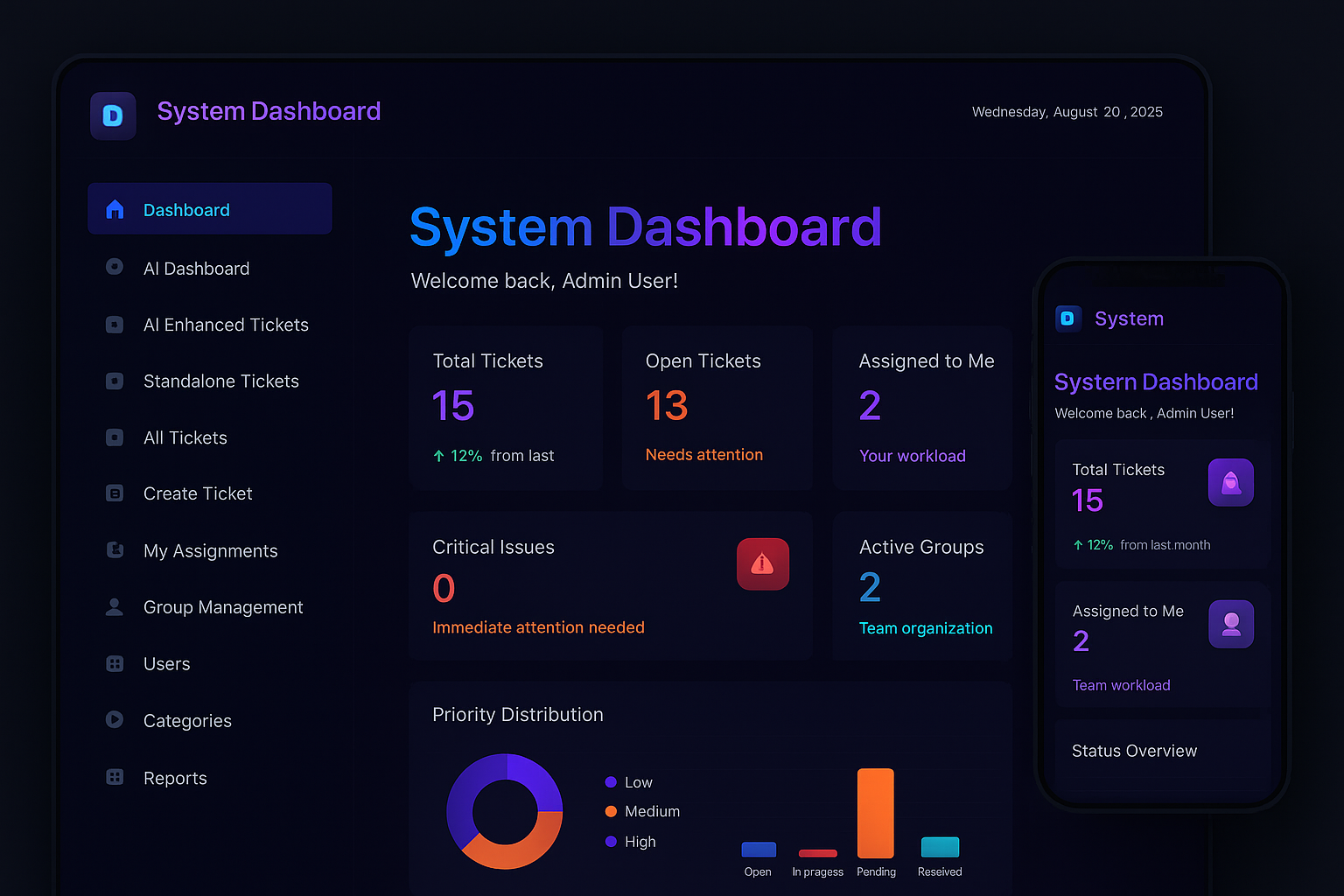Image resolution: width=1344 pixels, height=896 pixels.
Task: Click the D logo icon in desktop header
Action: (113, 115)
